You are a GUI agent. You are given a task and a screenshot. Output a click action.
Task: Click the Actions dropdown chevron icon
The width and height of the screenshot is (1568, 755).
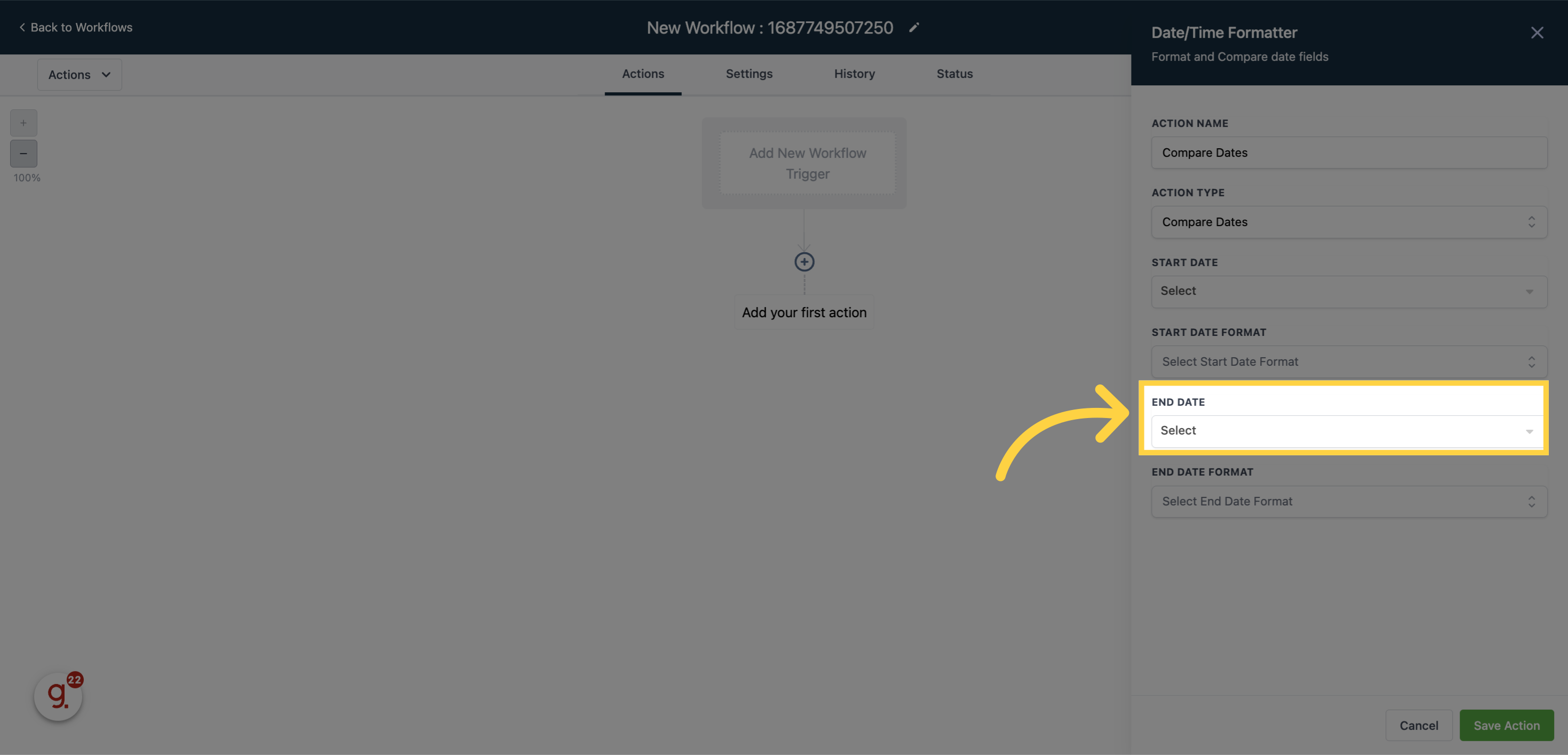(106, 74)
